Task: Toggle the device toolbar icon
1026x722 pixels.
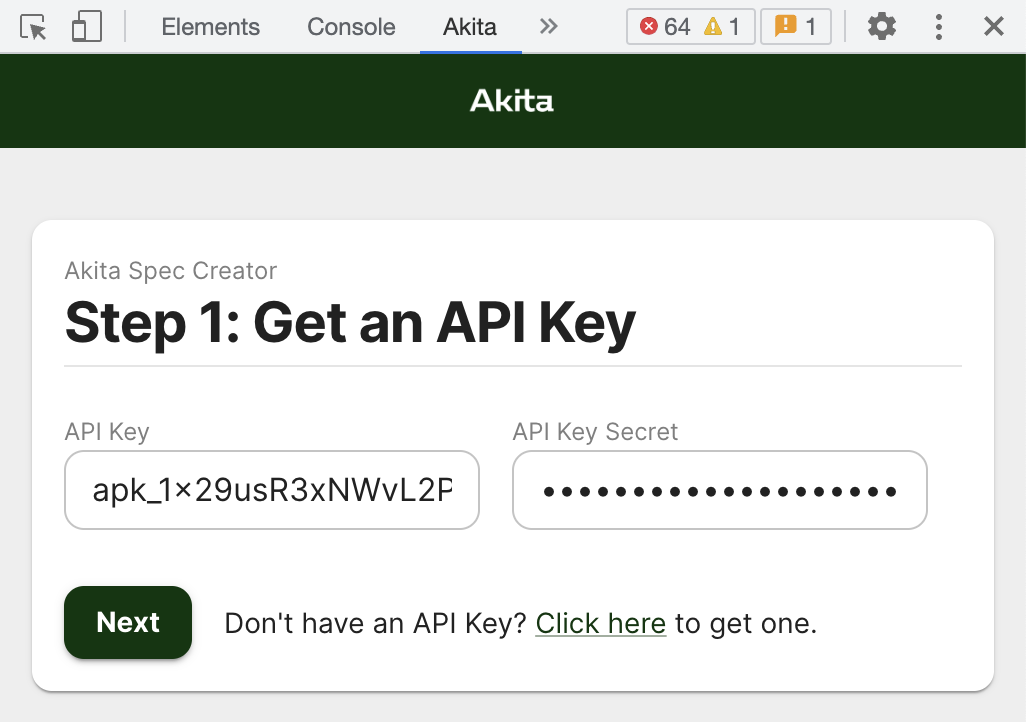Action: (x=87, y=27)
